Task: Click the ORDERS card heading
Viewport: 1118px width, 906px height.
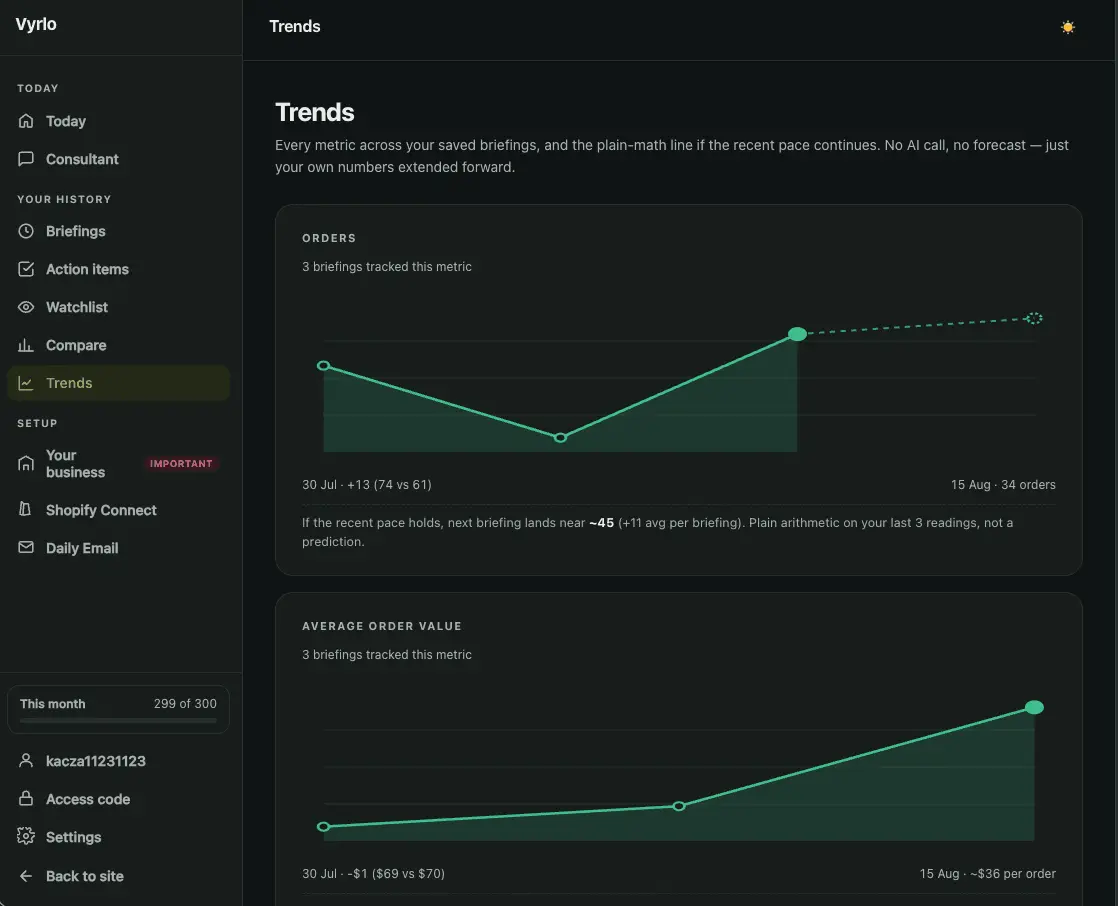Action: (x=329, y=238)
